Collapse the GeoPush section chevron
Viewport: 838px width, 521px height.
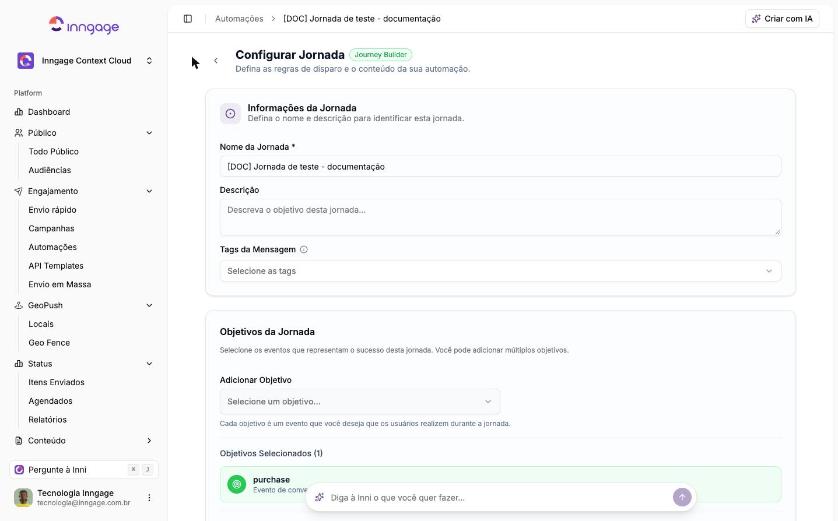coord(149,305)
